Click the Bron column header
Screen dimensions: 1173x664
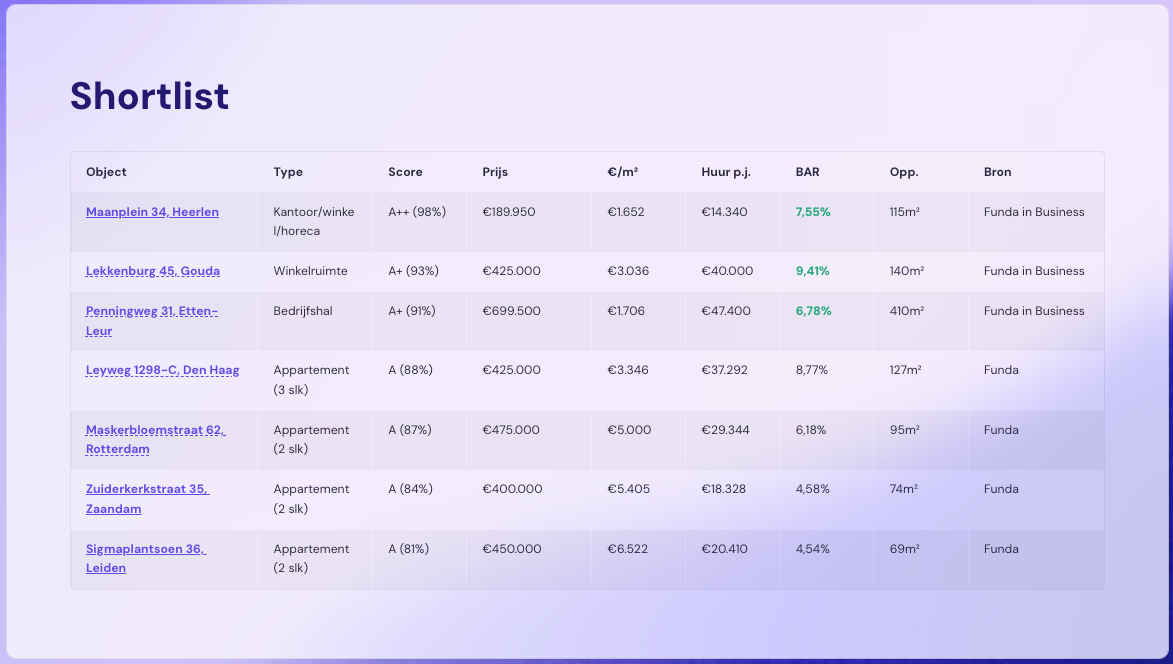click(x=997, y=172)
